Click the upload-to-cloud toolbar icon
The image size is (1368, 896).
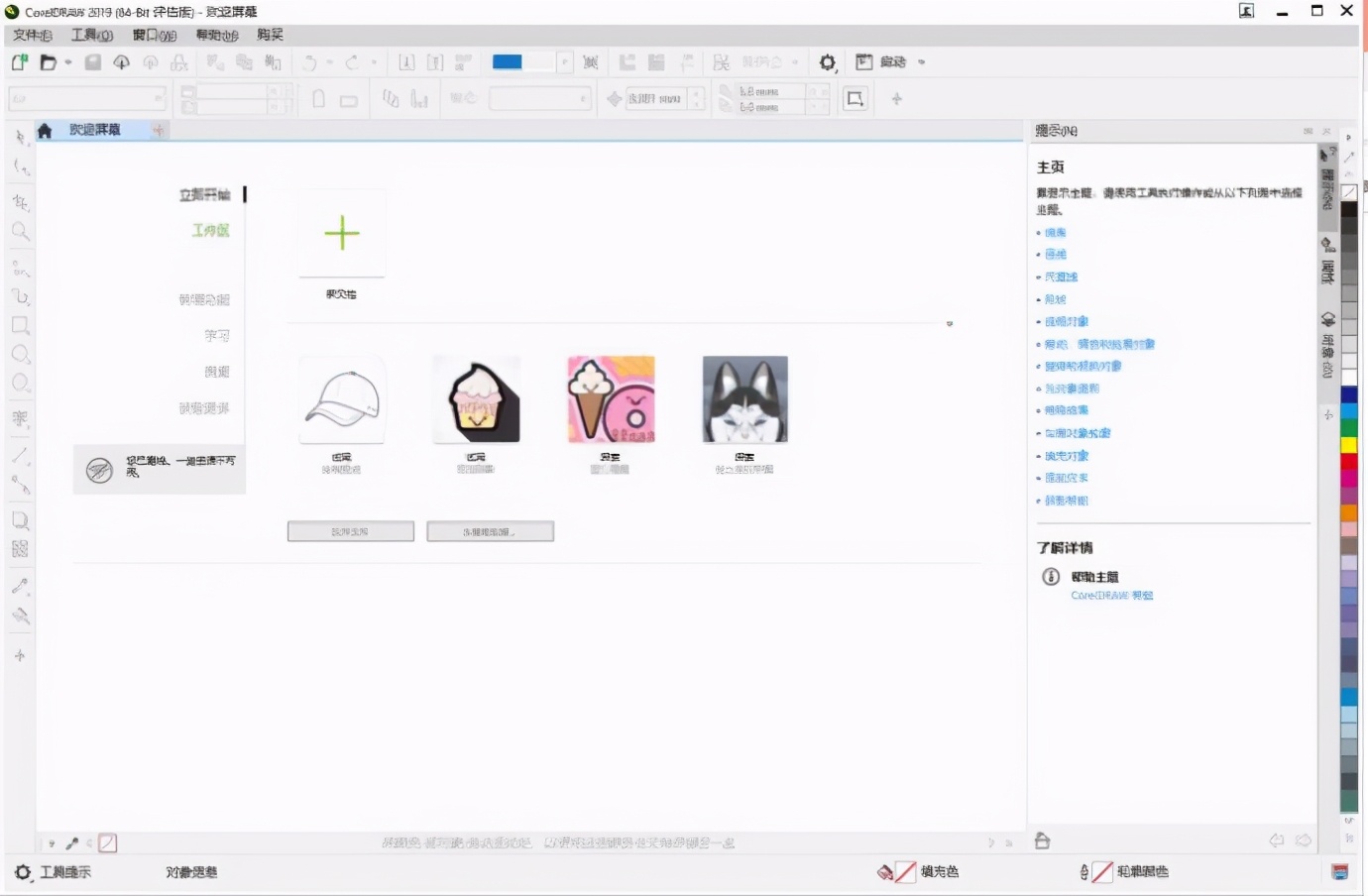(121, 62)
